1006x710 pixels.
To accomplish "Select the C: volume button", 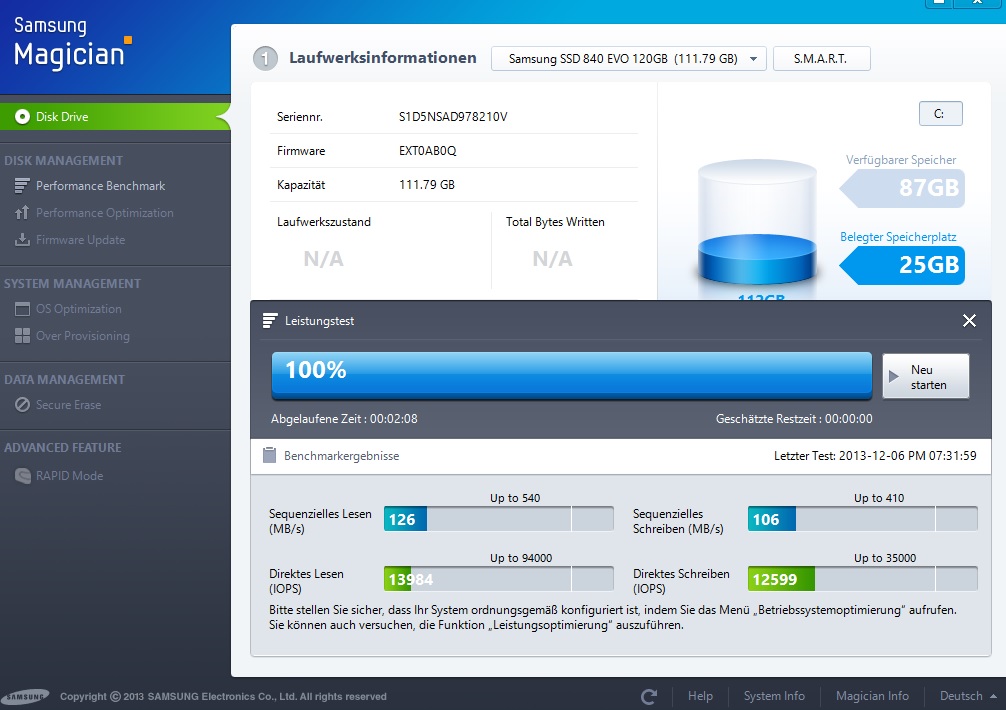I will pyautogui.click(x=940, y=114).
